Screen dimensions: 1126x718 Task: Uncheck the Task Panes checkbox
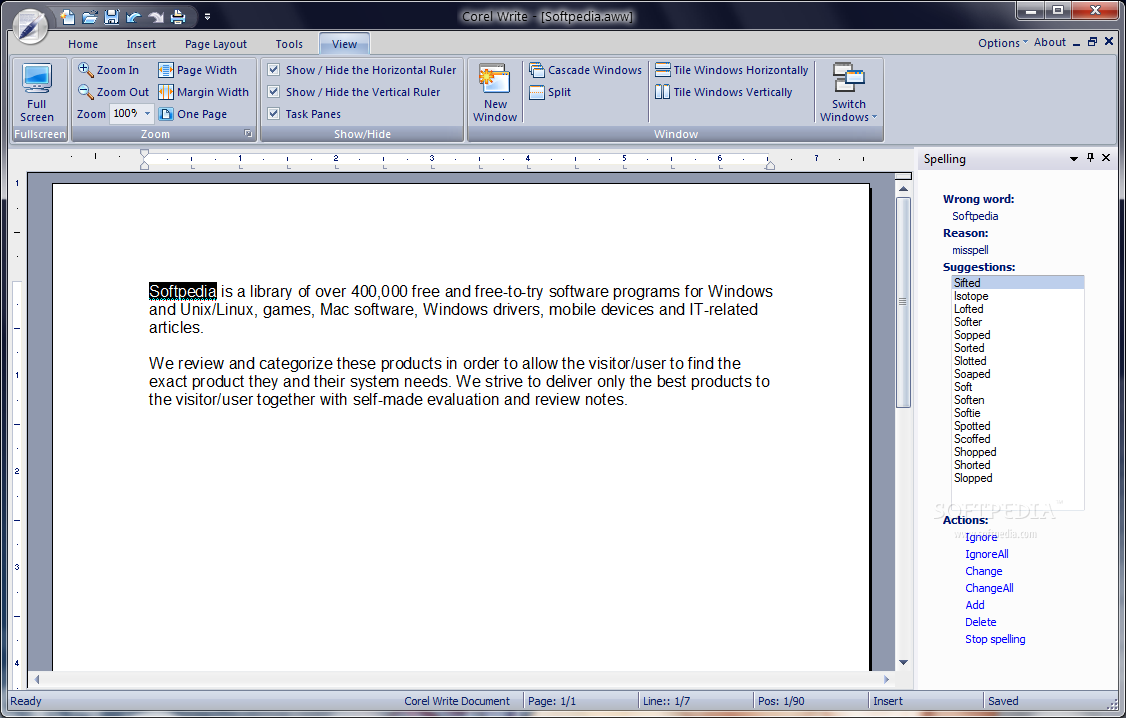click(274, 113)
